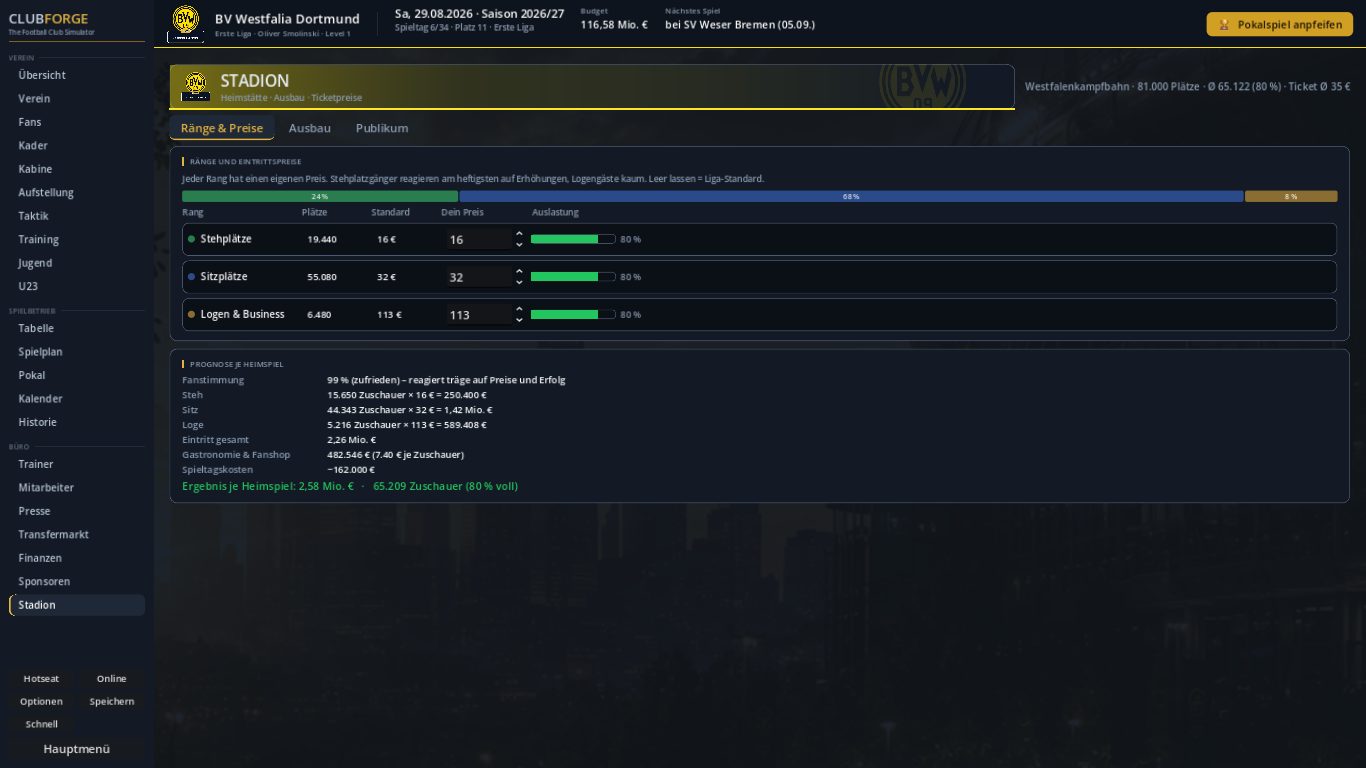Return to the Hauptmenü
Screen dimensions: 1366x768
point(77,749)
